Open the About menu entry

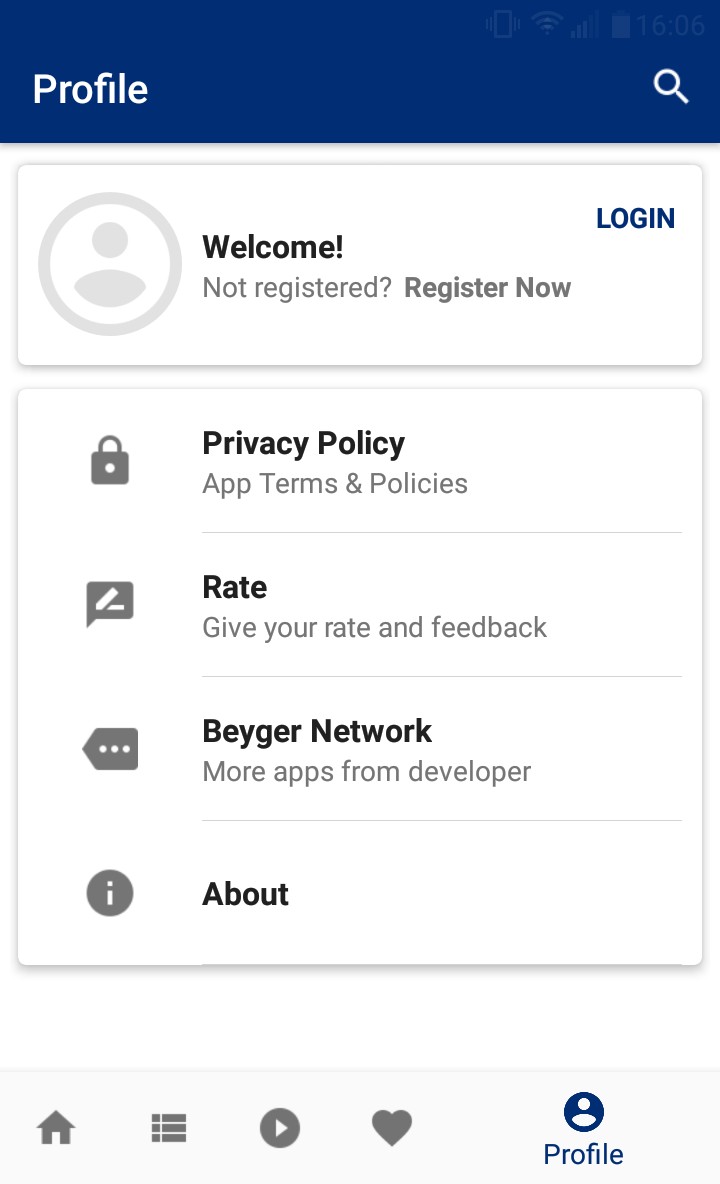coord(246,894)
